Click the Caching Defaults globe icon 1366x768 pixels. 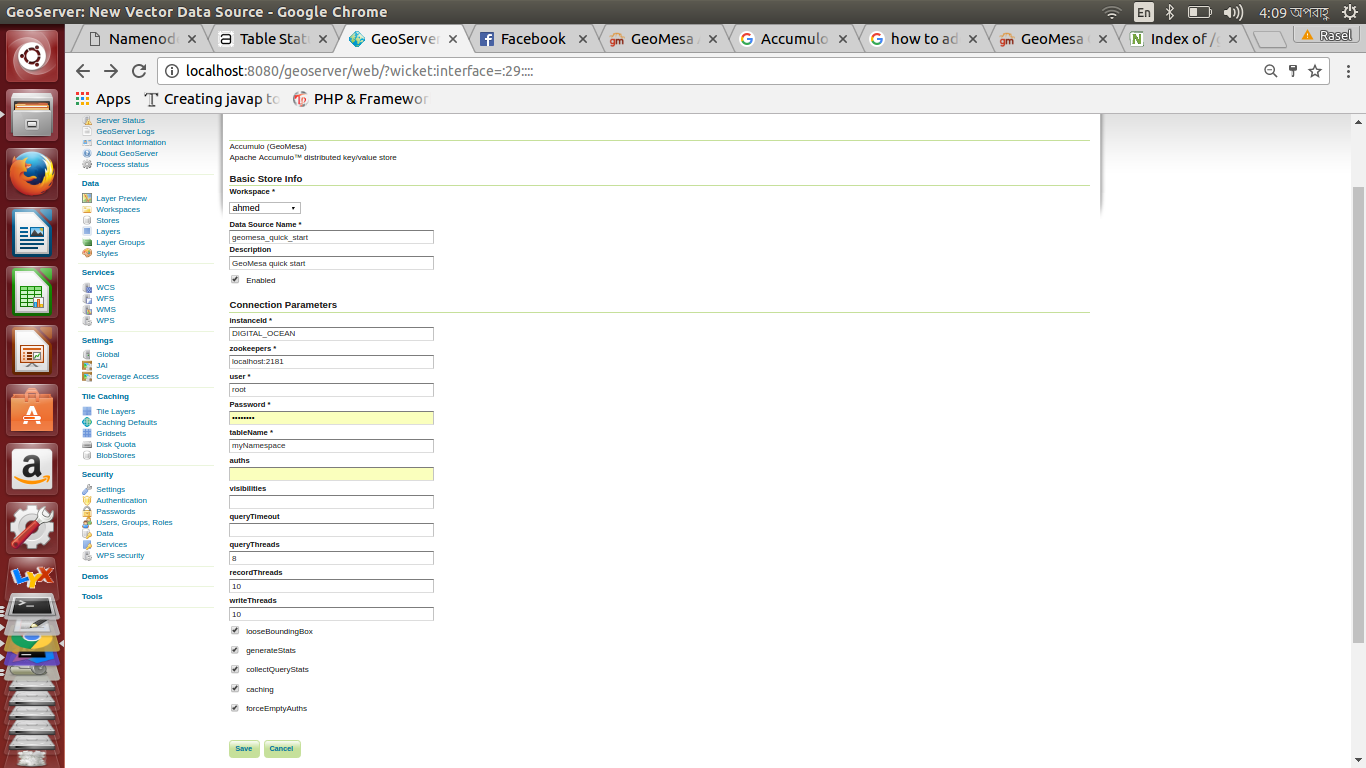coord(87,423)
